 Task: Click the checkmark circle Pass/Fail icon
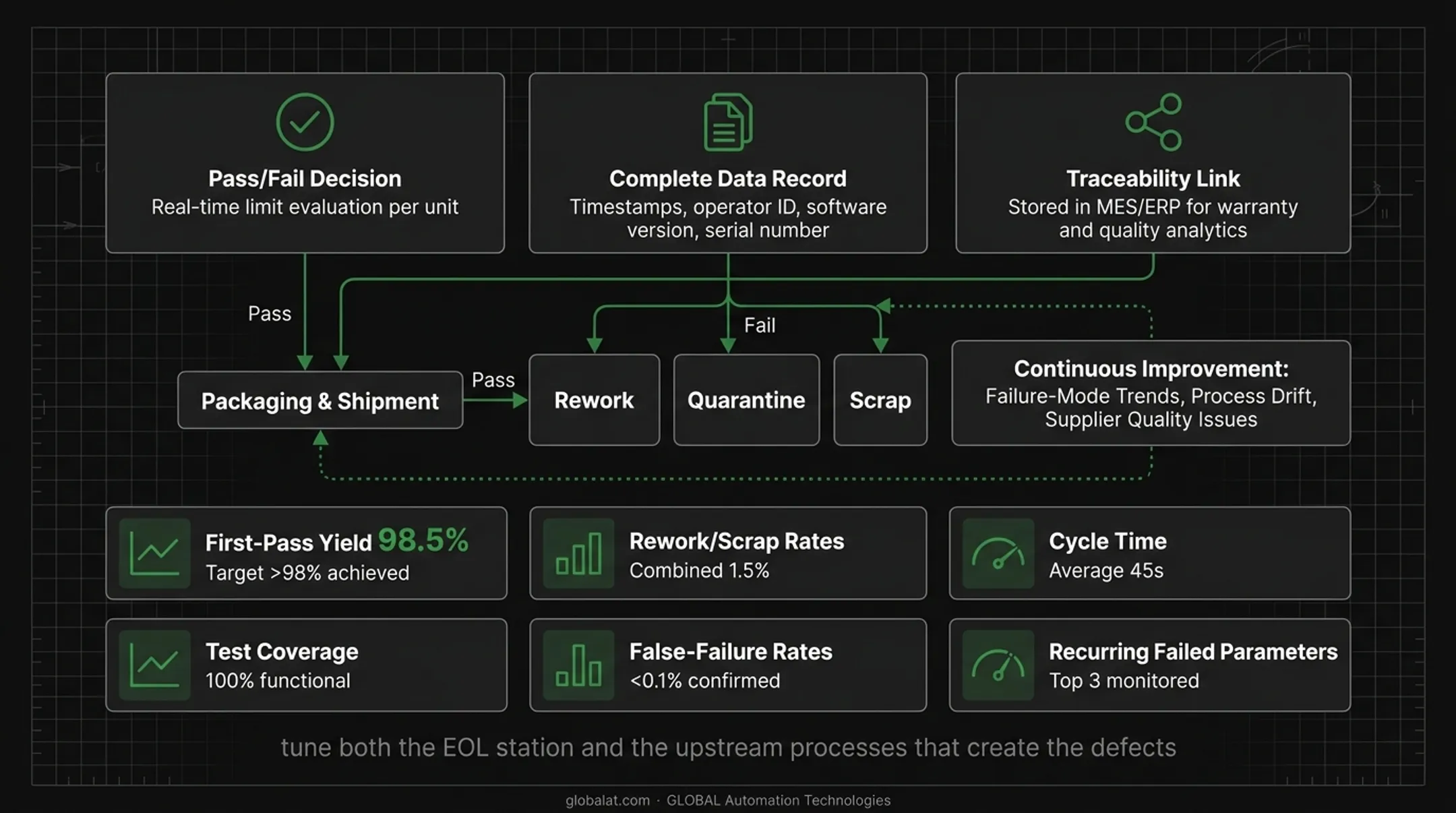(305, 122)
